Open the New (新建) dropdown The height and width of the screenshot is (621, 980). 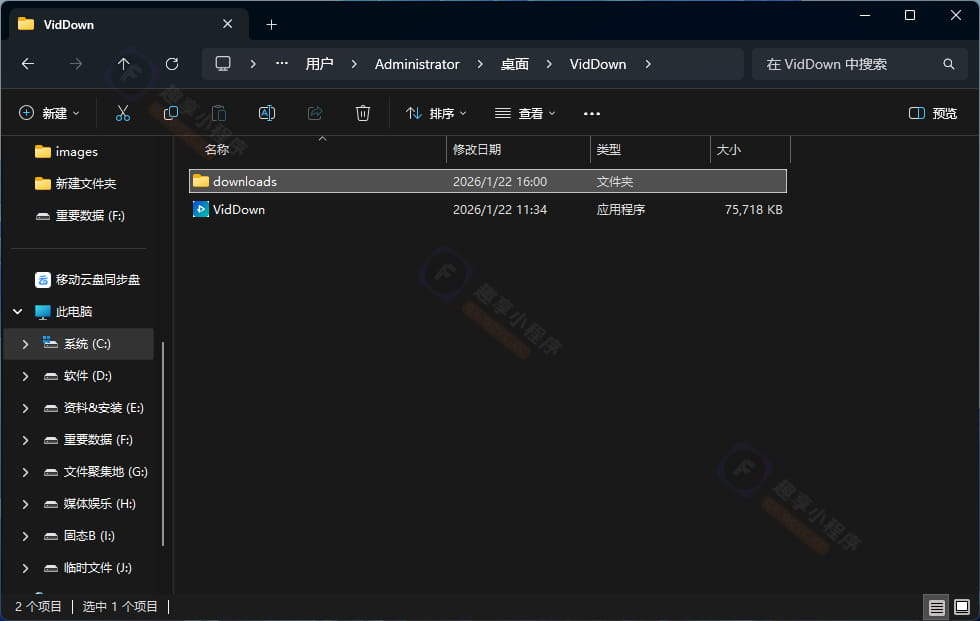pos(49,113)
